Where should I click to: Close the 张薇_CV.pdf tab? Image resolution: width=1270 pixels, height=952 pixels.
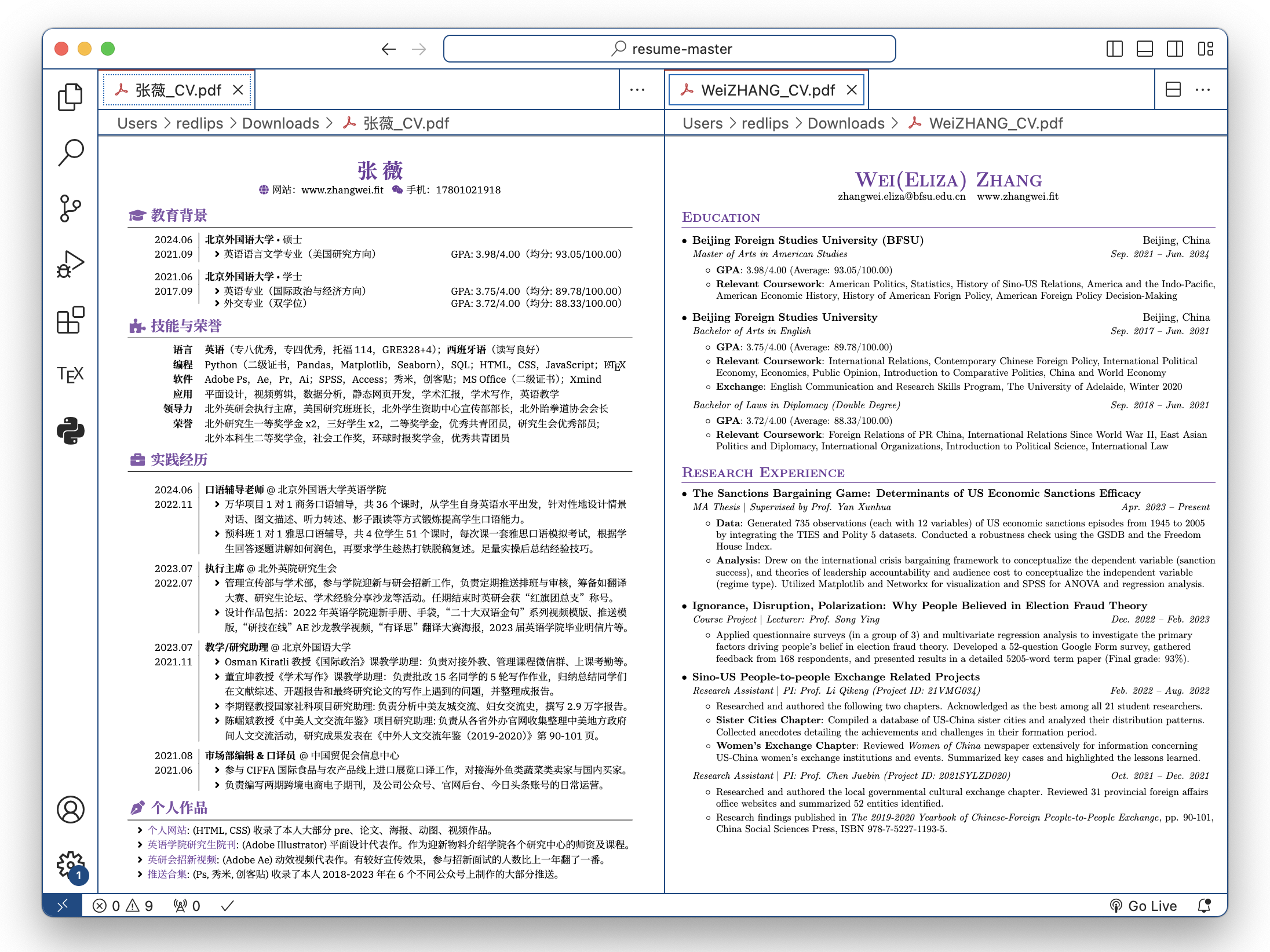coord(238,90)
